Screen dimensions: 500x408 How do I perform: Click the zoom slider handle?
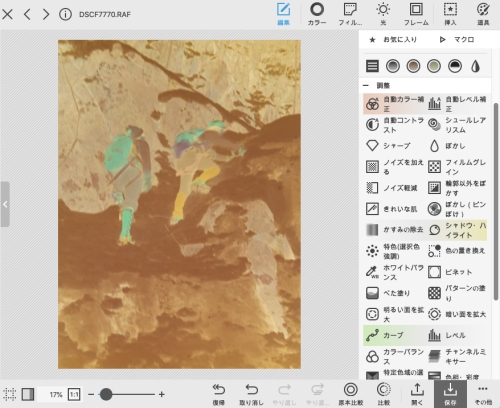(x=106, y=394)
